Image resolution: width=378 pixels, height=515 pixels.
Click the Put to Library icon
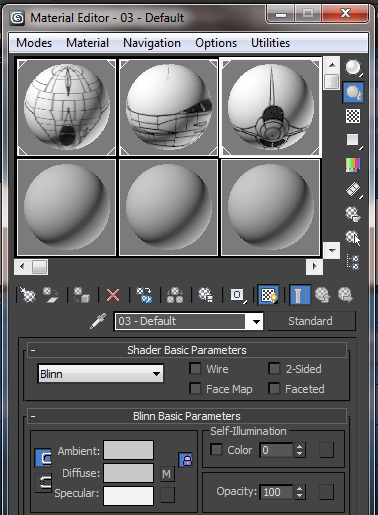(206, 295)
